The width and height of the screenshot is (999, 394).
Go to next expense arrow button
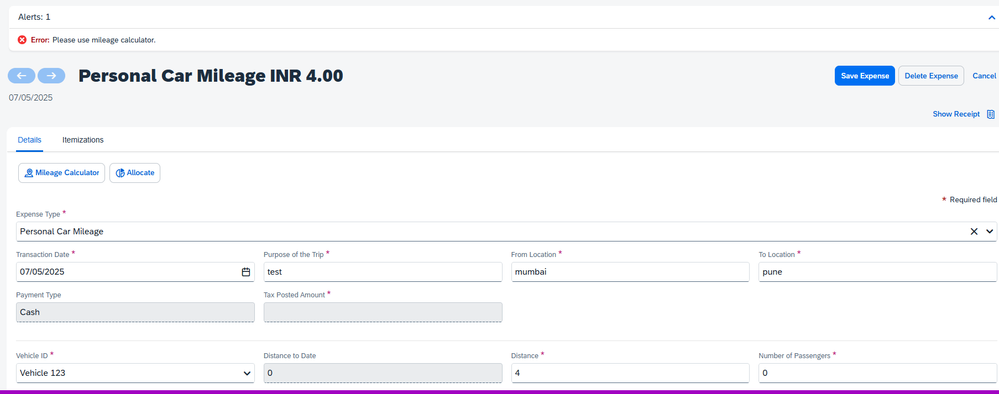52,76
